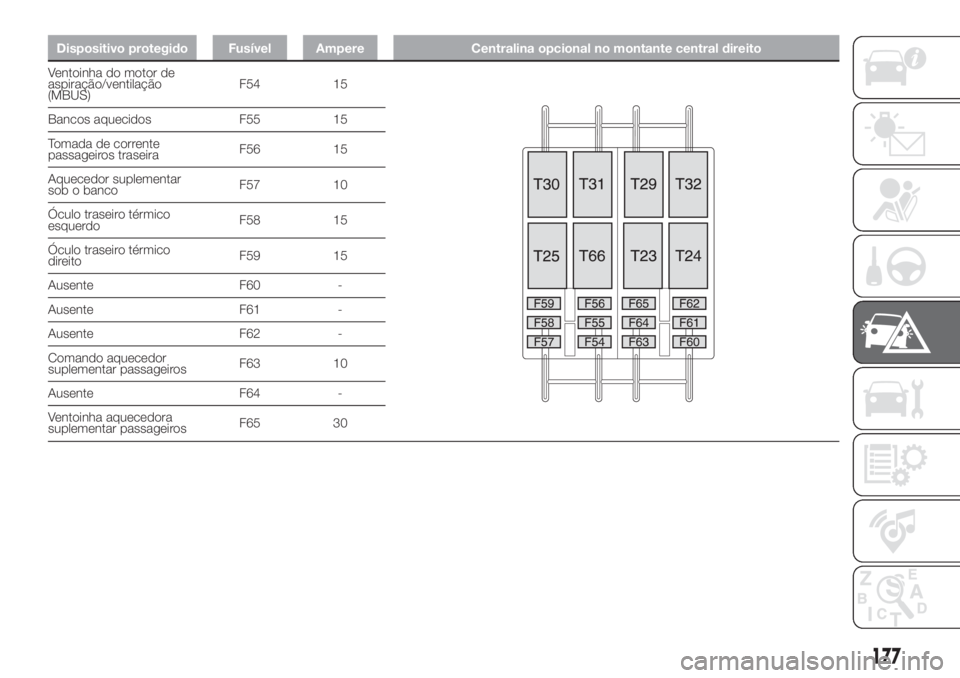960x678 pixels.
Task: Click the F54 cell in the table
Action: coord(250,84)
